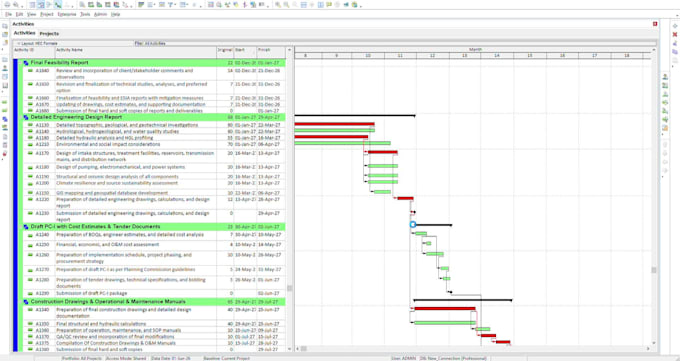This screenshot has height=361, width=680.
Task: Click the blue circle marker on Gantt chart
Action: point(413,224)
